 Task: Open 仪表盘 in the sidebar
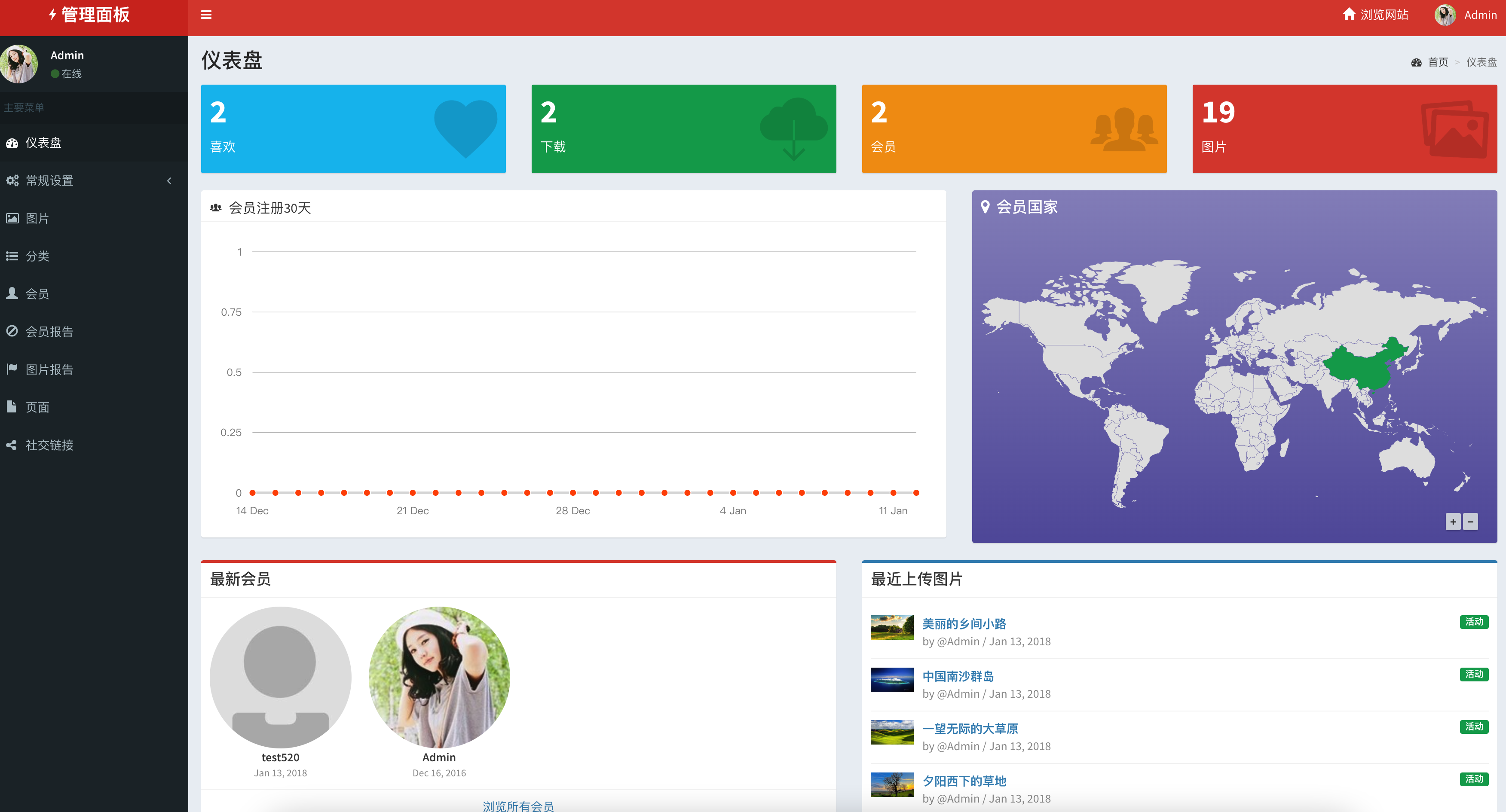[94, 143]
